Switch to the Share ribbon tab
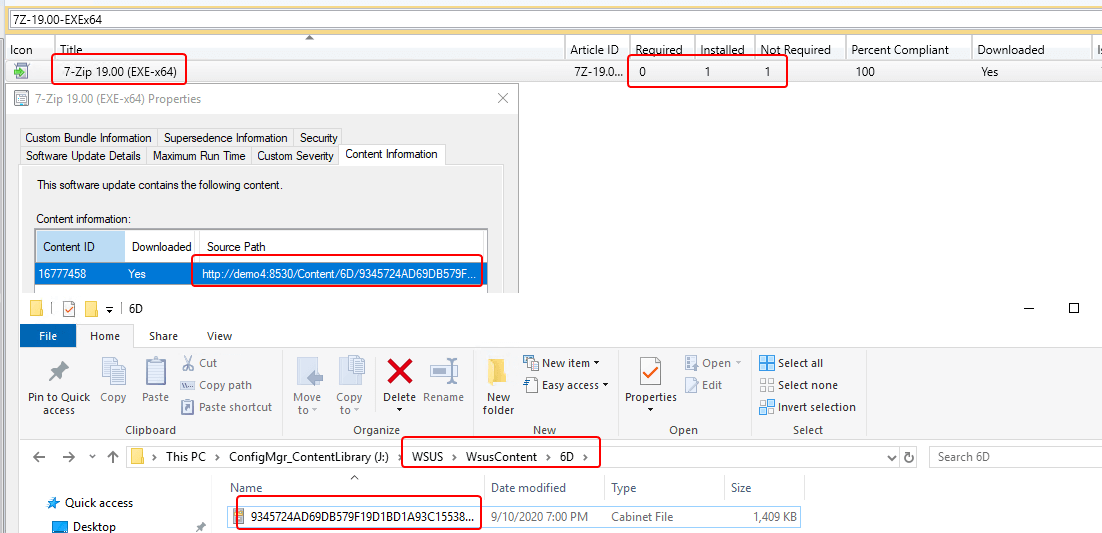This screenshot has height=533, width=1102. click(163, 336)
